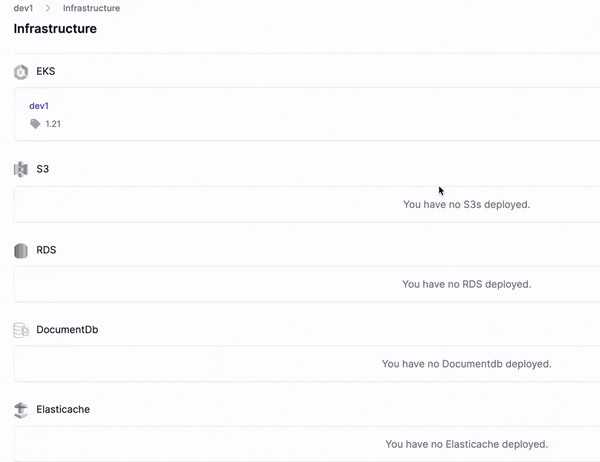Viewport: 600px width, 462px height.
Task: Open the dev1 cluster link
Action: coord(39,106)
